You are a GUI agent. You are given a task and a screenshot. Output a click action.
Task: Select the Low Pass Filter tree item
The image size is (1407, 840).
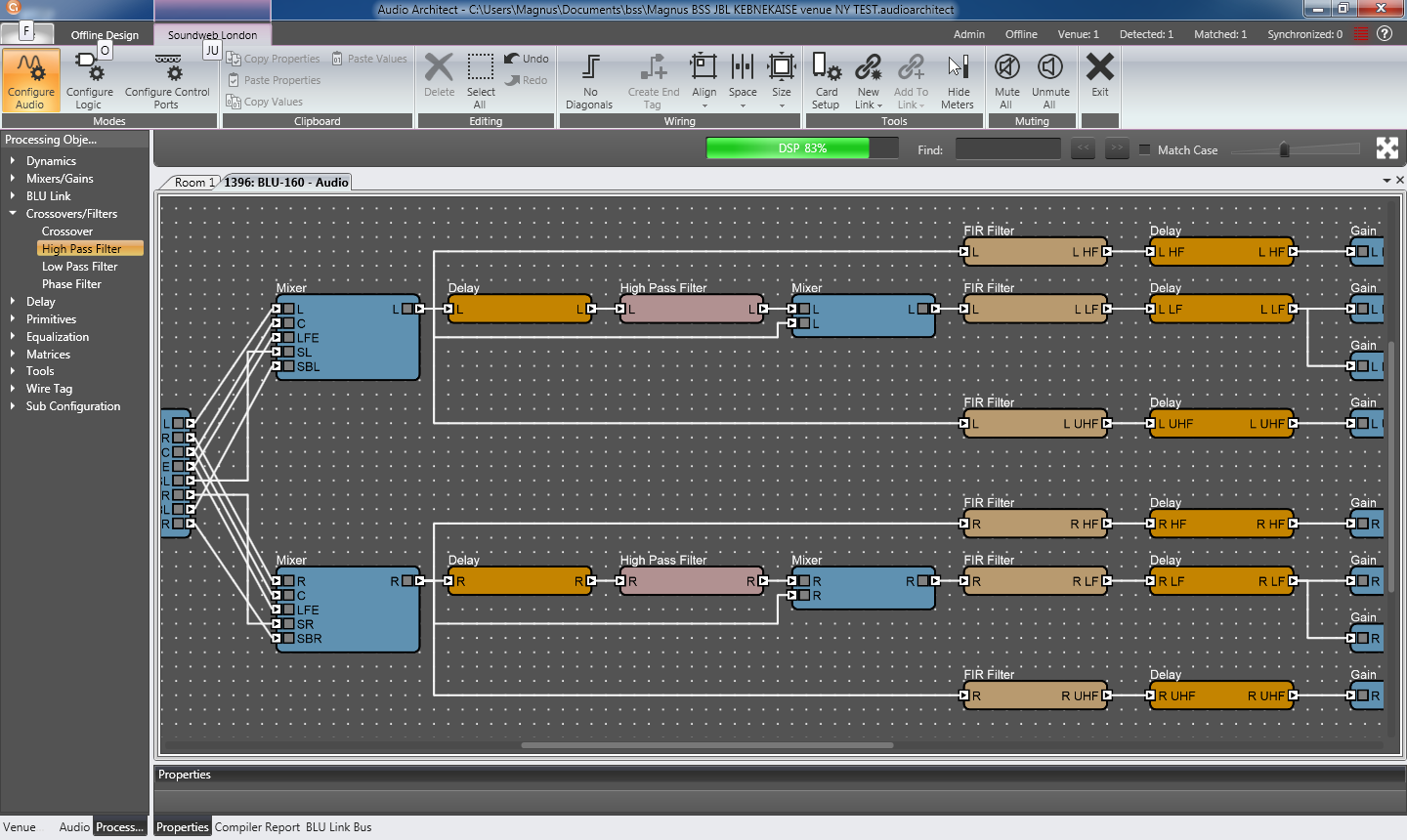[79, 266]
